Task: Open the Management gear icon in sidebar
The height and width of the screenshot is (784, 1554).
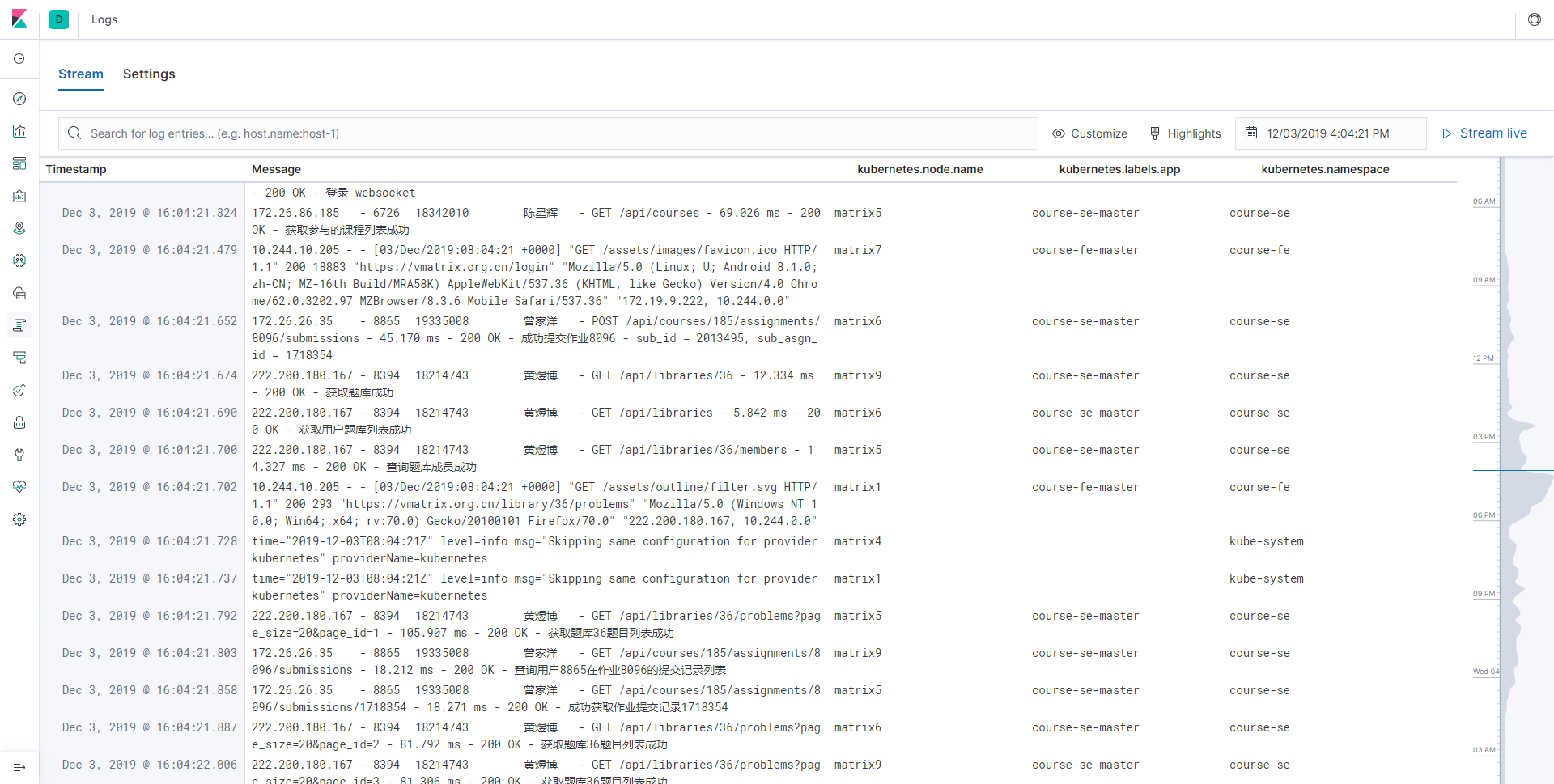Action: [x=19, y=519]
